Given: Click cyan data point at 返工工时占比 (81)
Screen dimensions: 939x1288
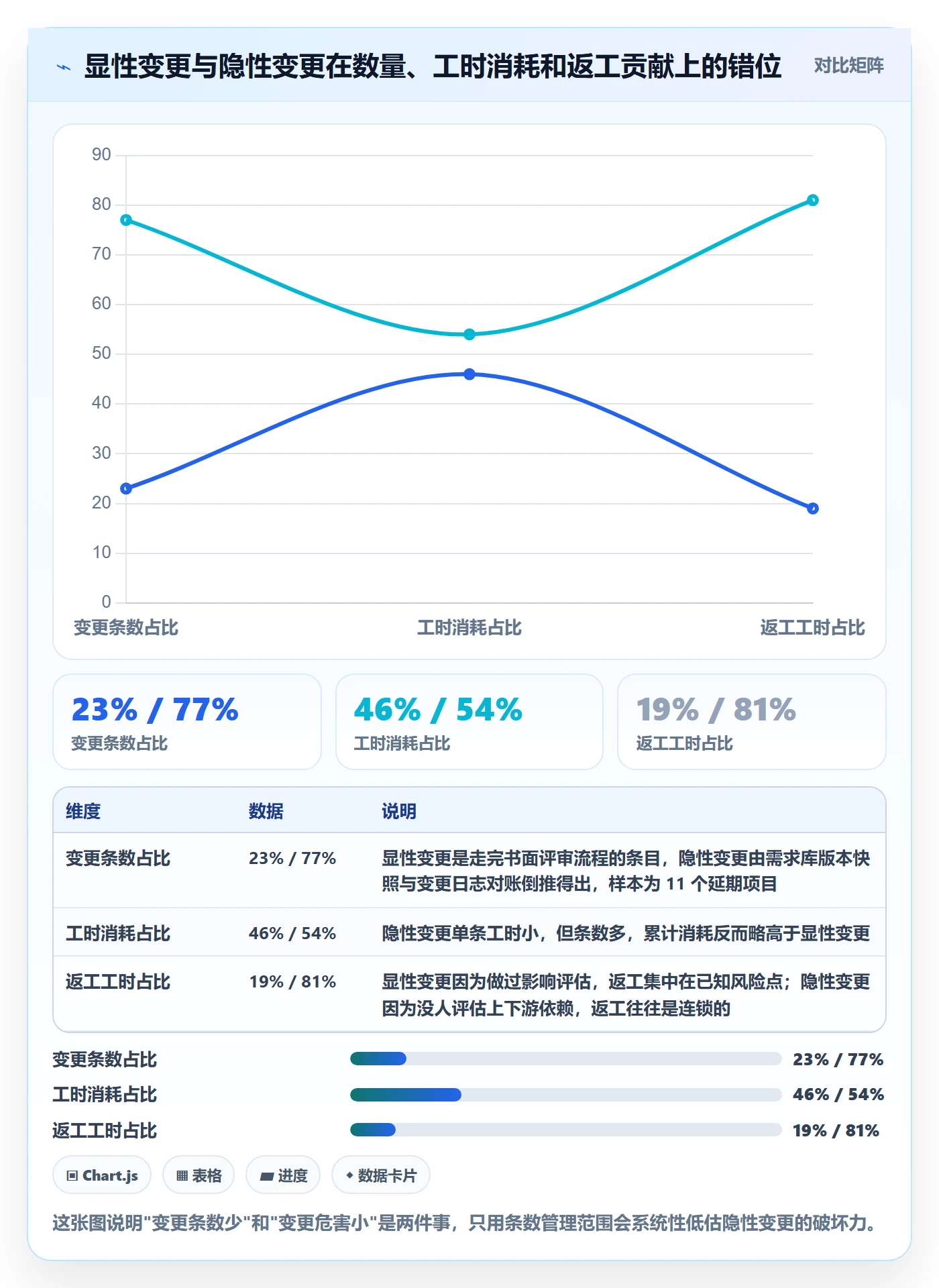Looking at the screenshot, I should pyautogui.click(x=813, y=200).
